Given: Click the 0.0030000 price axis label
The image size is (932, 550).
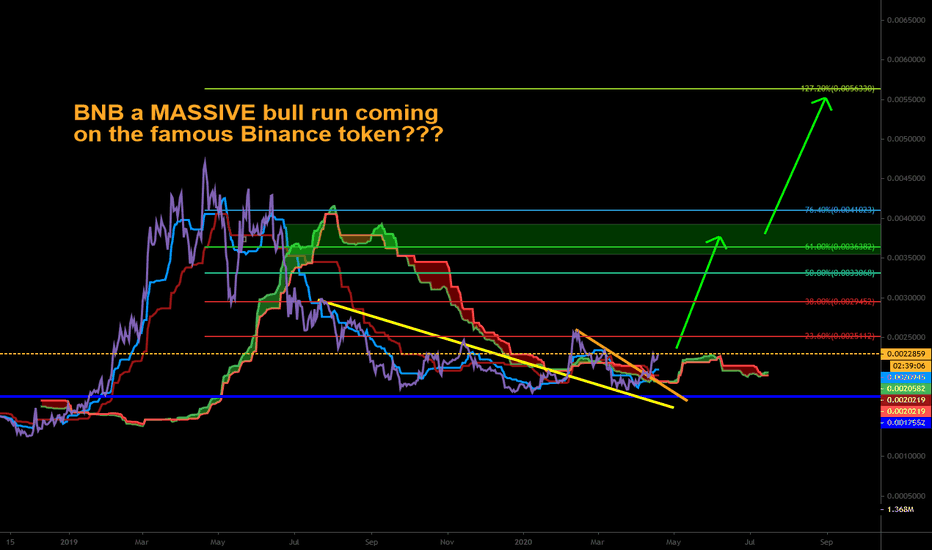Looking at the screenshot, I should [906, 297].
